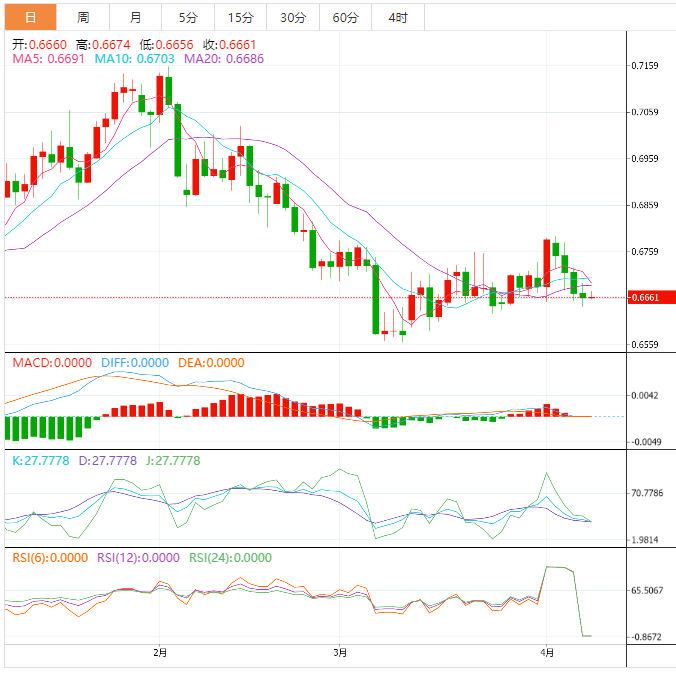
Task: Switch to the 4时 timeframe tab
Action: click(x=397, y=18)
